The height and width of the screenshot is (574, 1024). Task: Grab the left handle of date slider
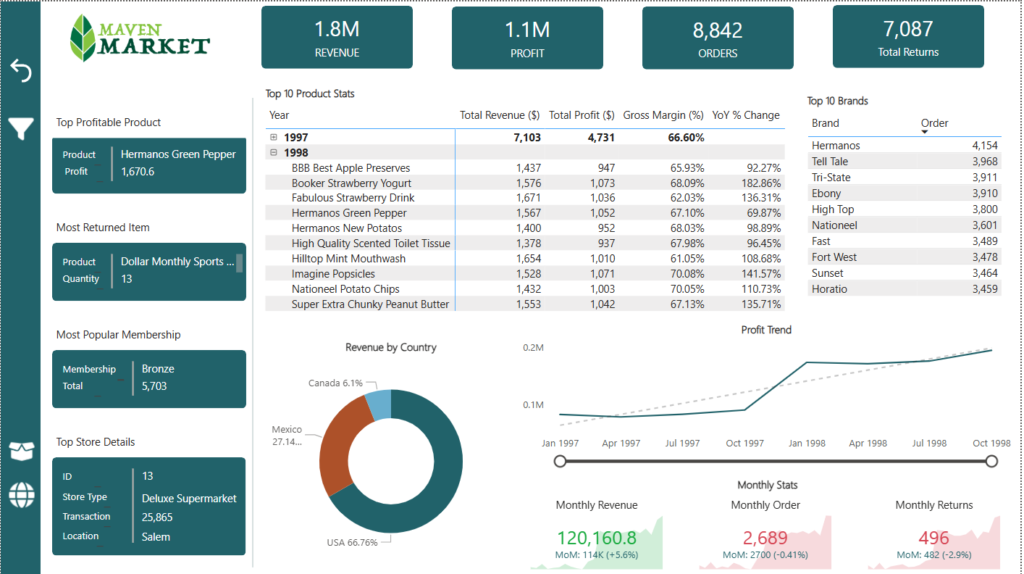560,461
